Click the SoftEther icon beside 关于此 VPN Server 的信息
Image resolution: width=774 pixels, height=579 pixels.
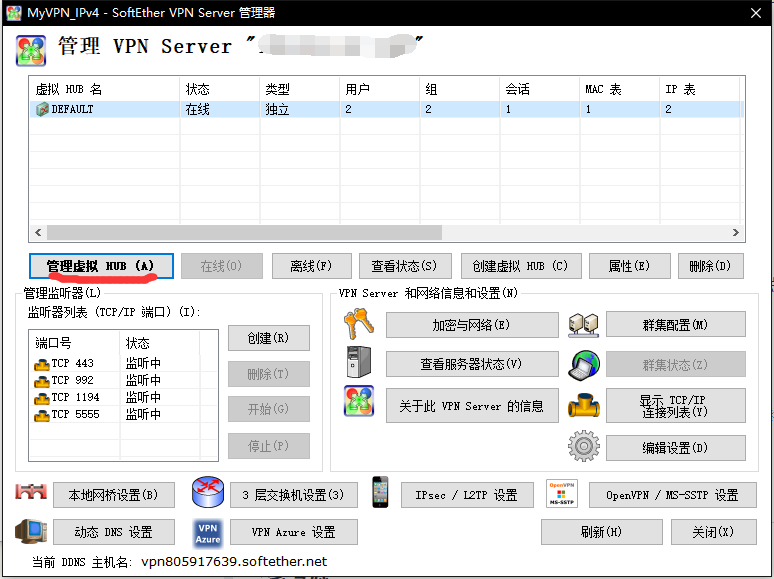point(359,401)
